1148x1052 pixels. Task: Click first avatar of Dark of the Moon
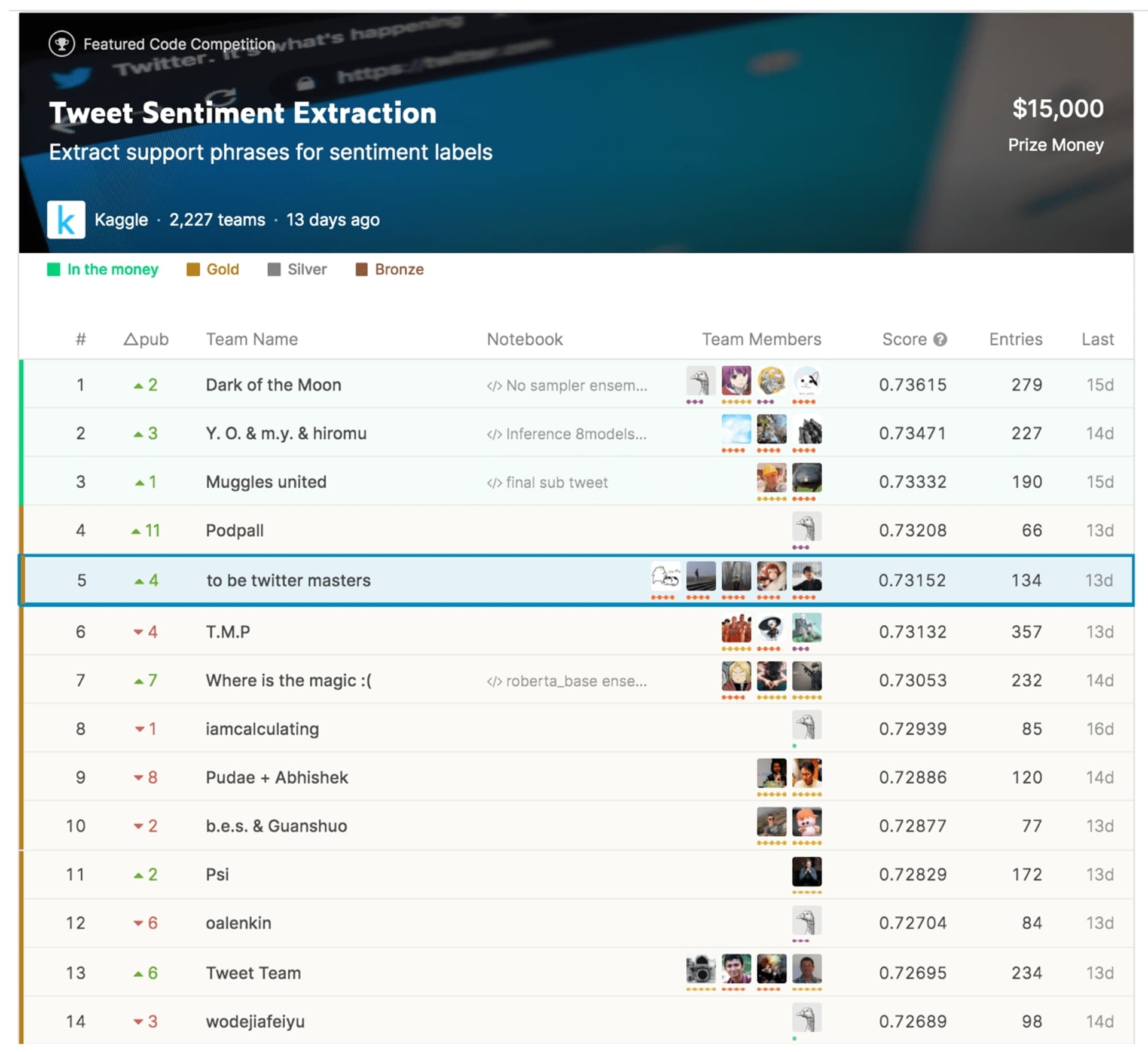pos(700,381)
